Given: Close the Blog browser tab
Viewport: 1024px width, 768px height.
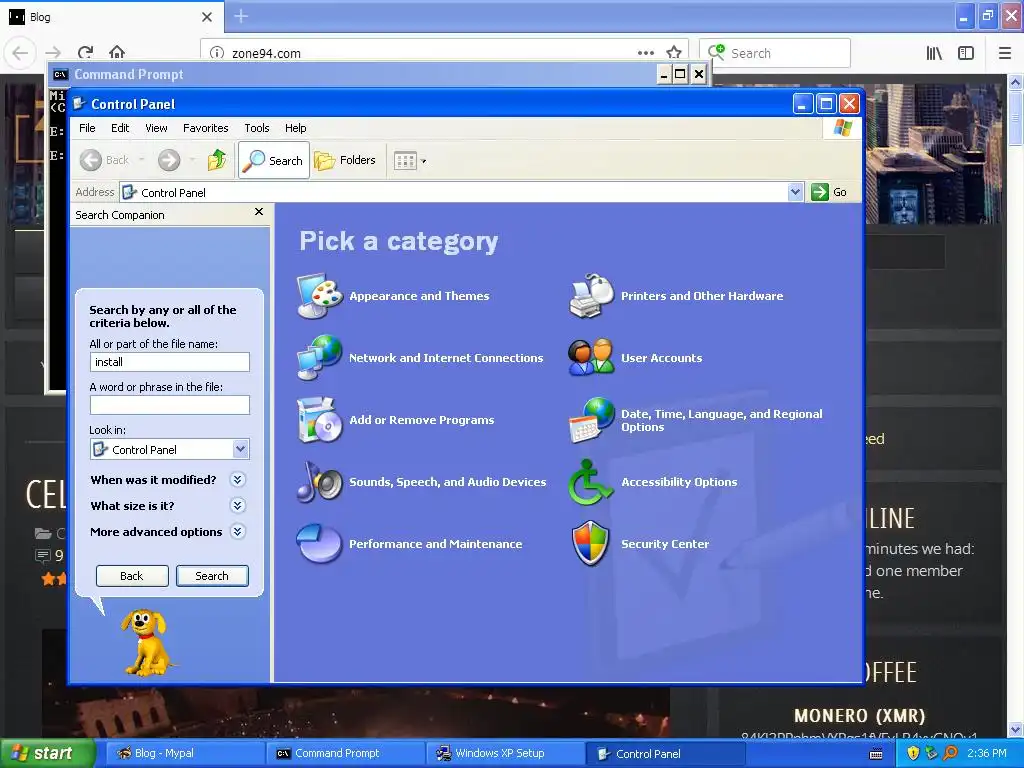Looking at the screenshot, I should (x=206, y=17).
